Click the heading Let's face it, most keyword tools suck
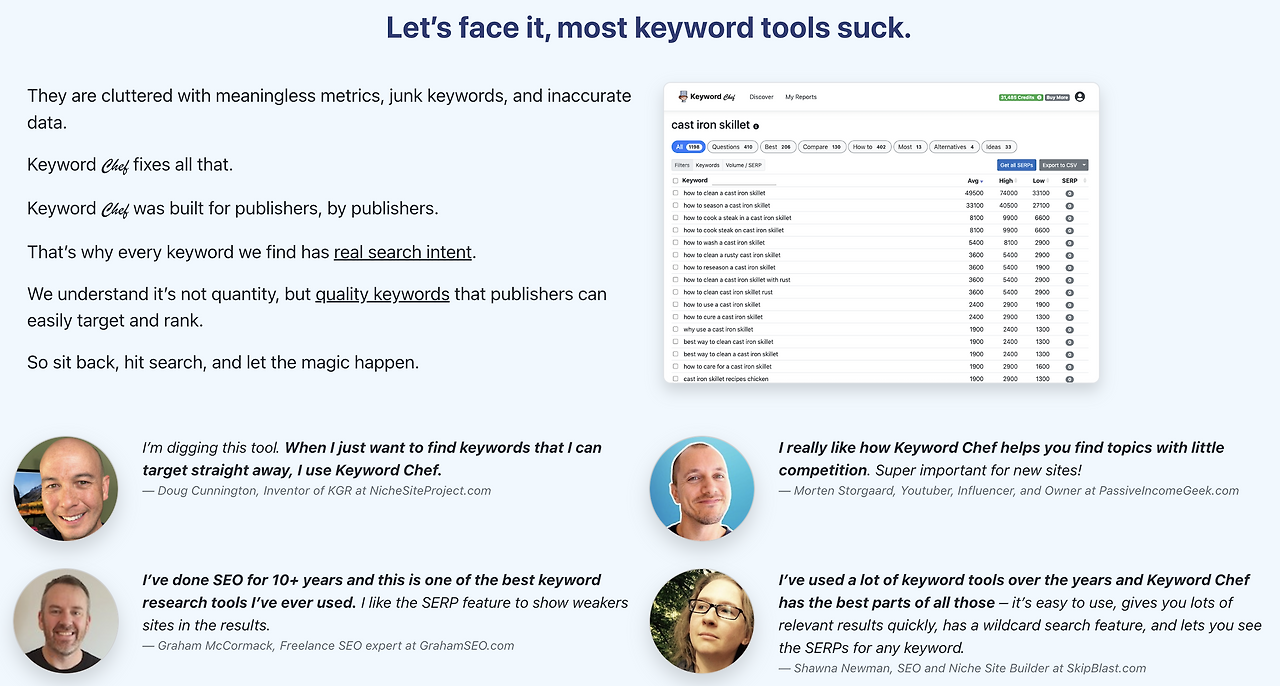Screen dimensions: 1280x686 pyautogui.click(x=648, y=28)
